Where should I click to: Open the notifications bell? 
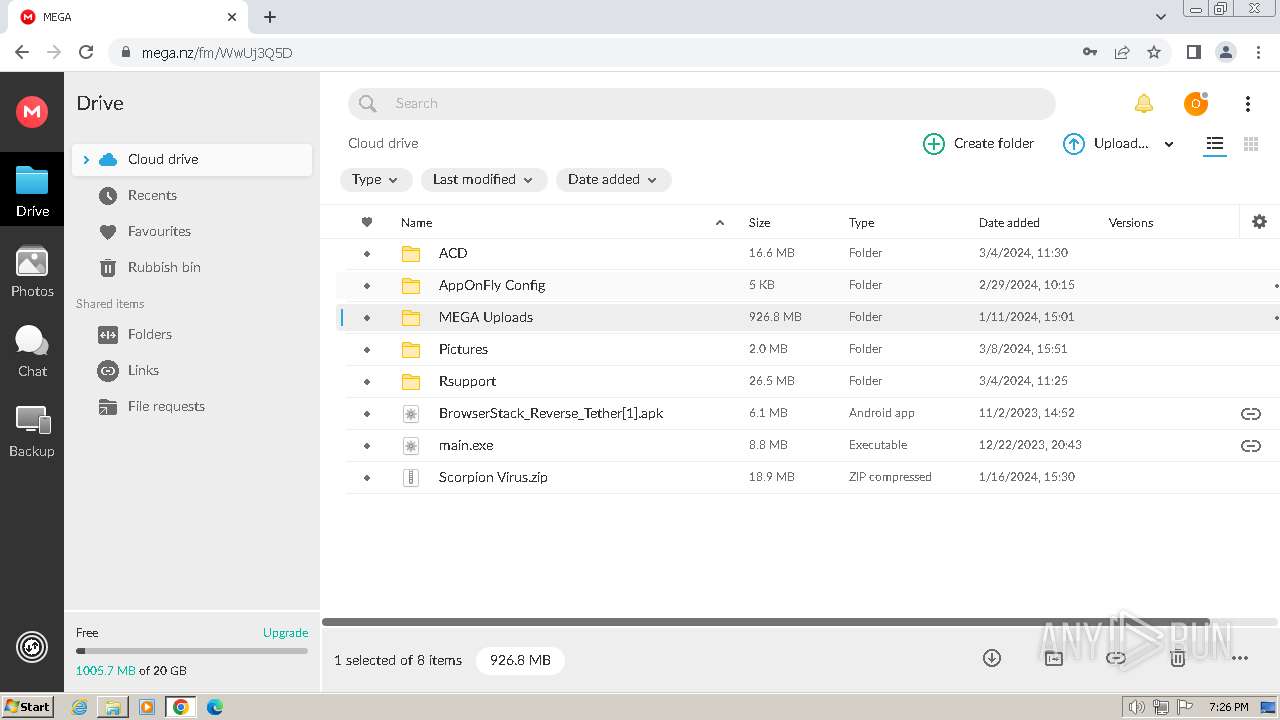pyautogui.click(x=1143, y=103)
